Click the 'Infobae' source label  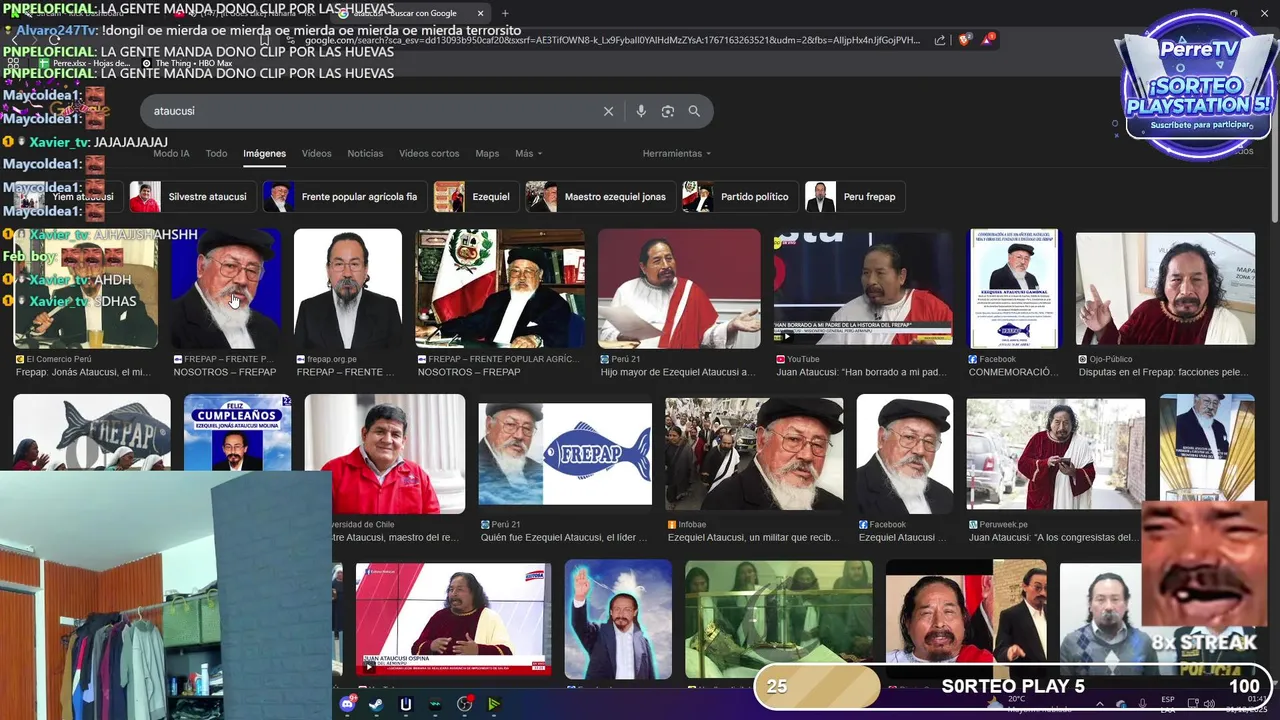pos(692,524)
